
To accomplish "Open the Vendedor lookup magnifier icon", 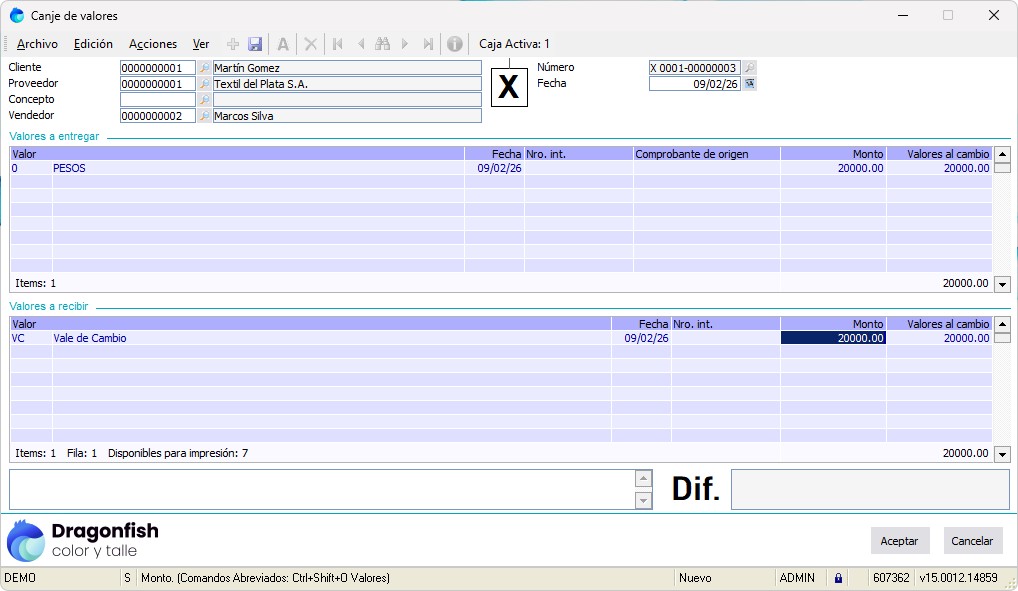I will point(205,116).
